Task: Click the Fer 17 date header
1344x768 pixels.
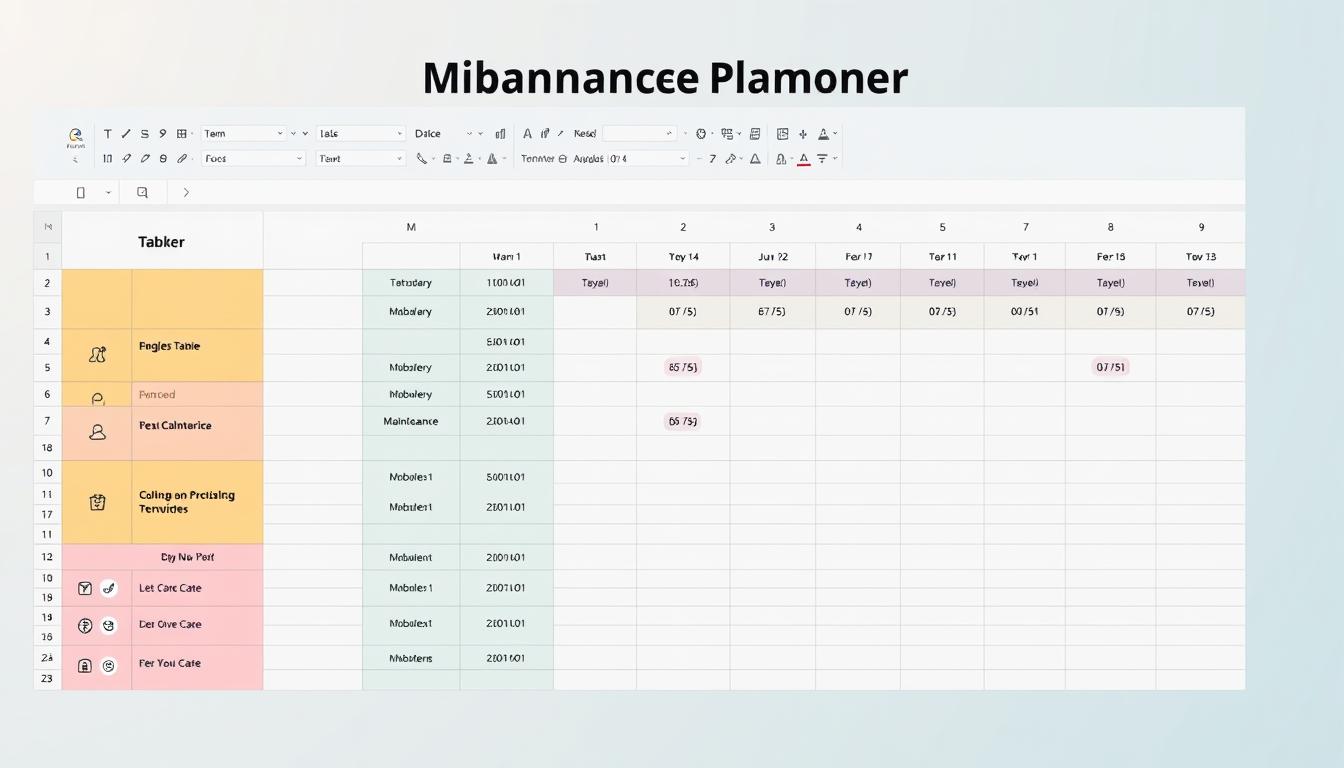Action: (x=859, y=257)
